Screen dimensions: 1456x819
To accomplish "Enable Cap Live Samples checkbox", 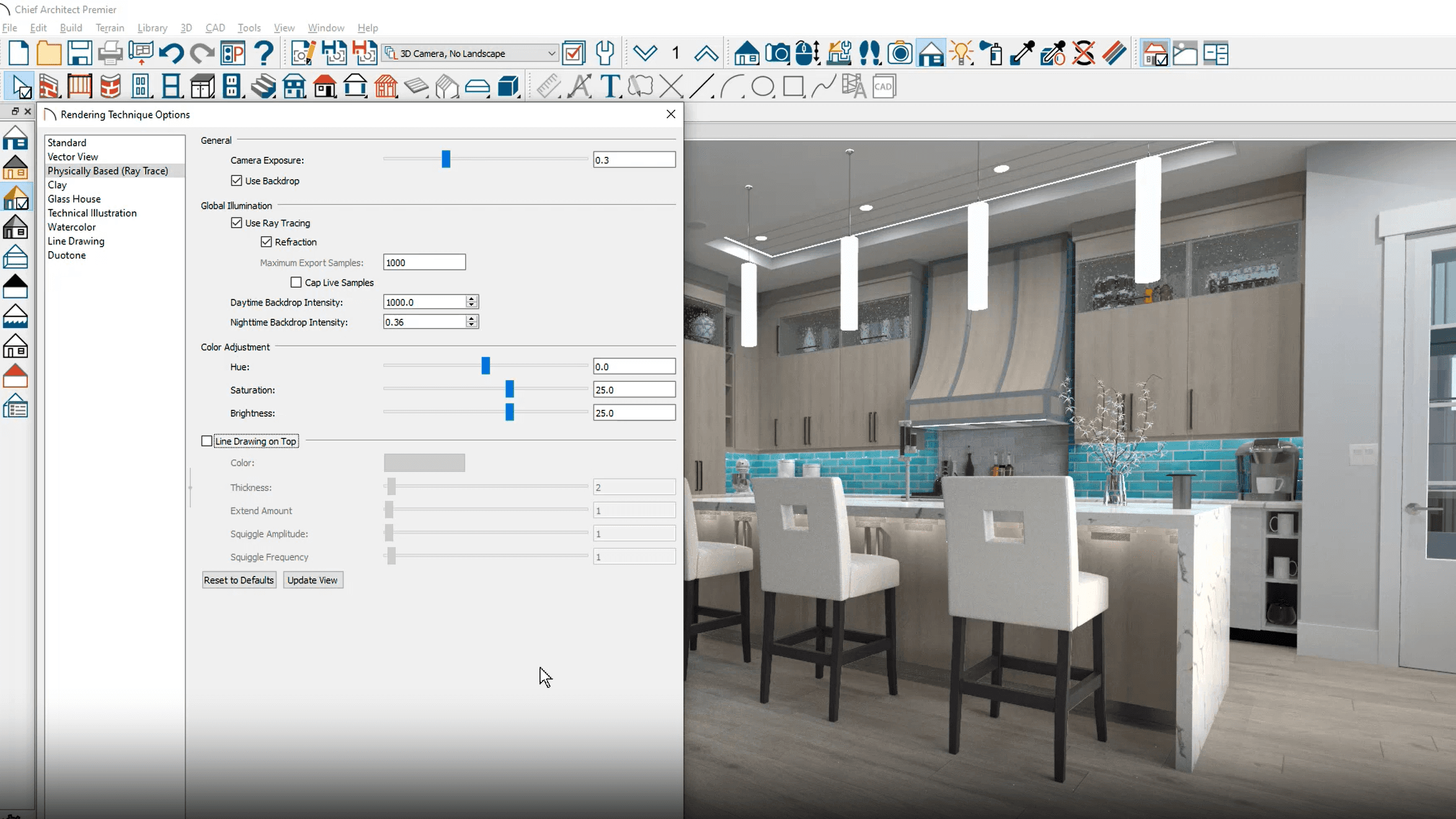I will coord(296,282).
